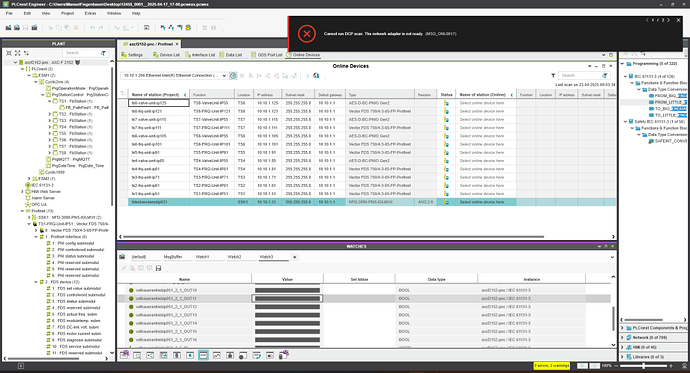Click the delete X icon in main toolbar
This screenshot has width=690, height=373.
76,27
